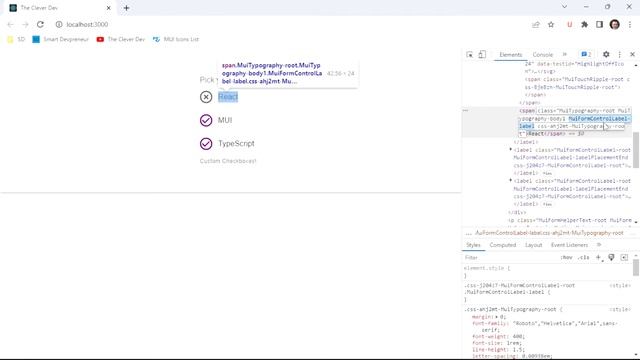Open the Styles pane tab

[x=473, y=245]
